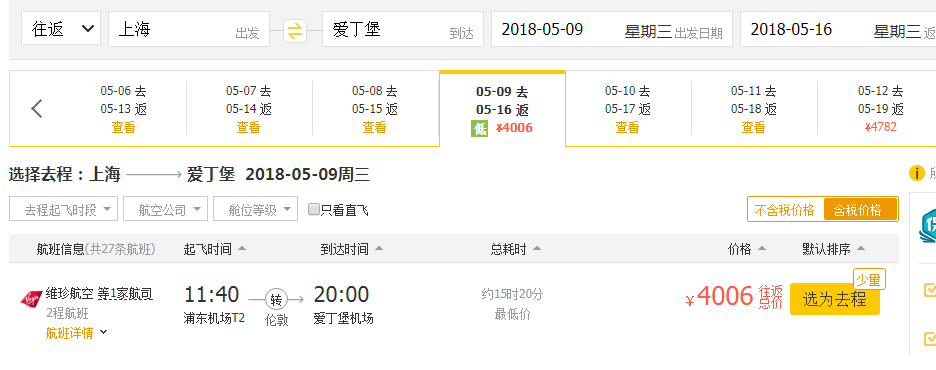This screenshot has width=936, height=370.
Task: Swap departure and arrival cities icon
Action: [x=294, y=30]
